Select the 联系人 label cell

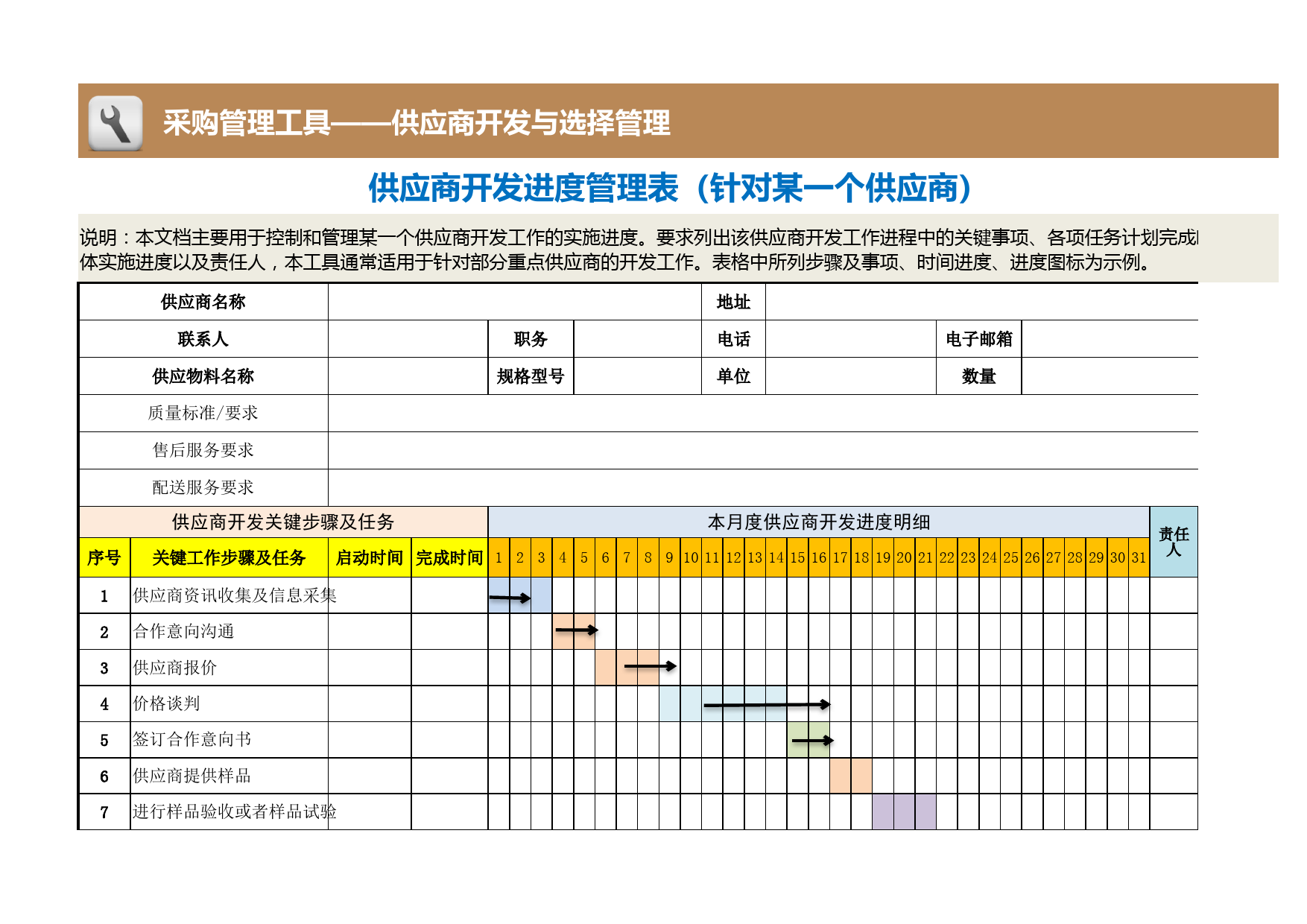click(203, 339)
